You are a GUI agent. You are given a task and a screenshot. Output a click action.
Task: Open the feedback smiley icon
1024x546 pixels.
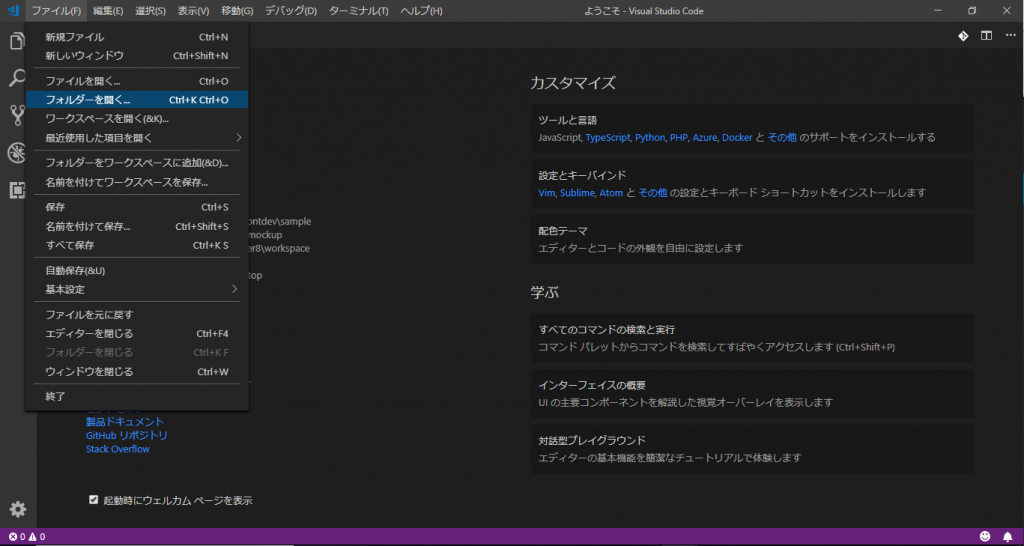point(985,537)
